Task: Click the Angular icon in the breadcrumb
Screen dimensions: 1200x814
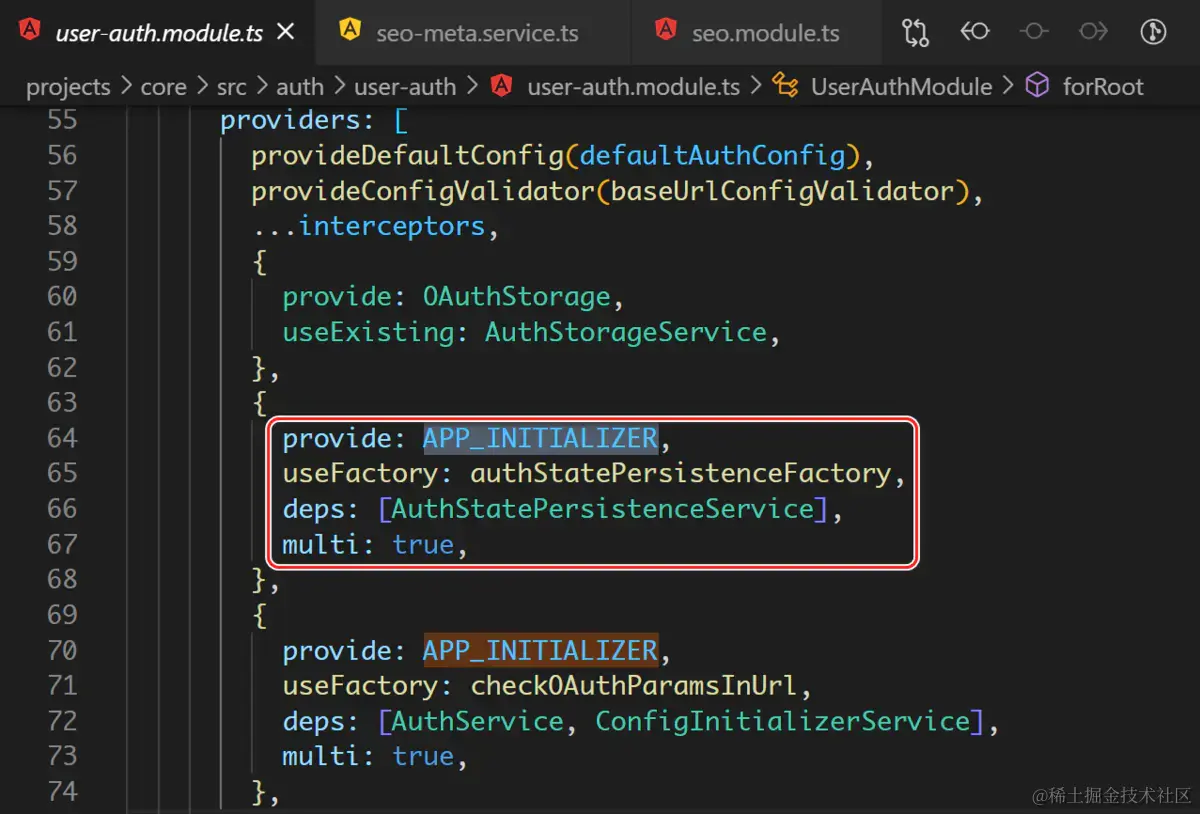Action: pyautogui.click(x=502, y=86)
